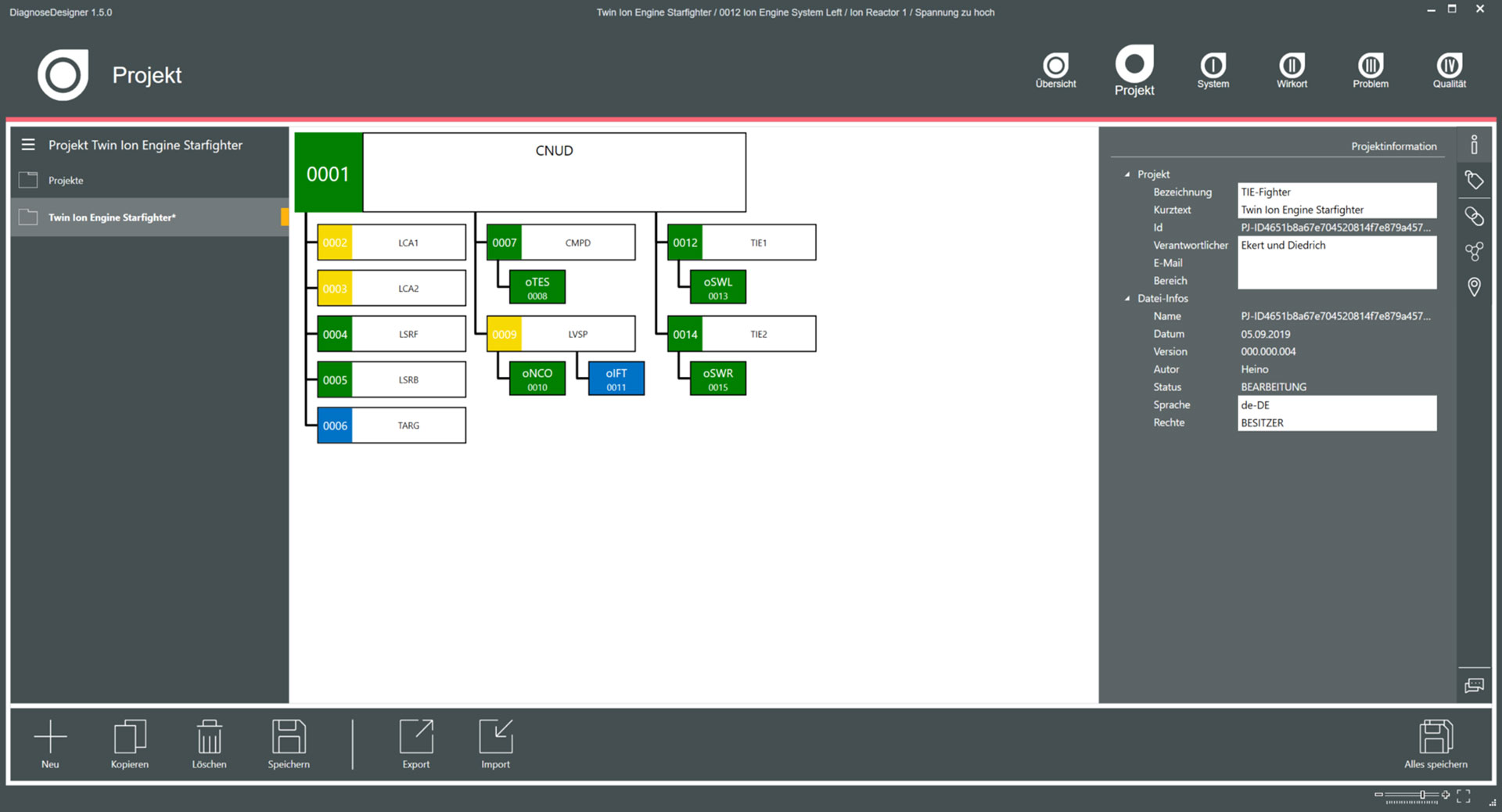Edit the Bezeichnung field TIE-Fighter
Image resolution: width=1502 pixels, height=812 pixels.
click(x=1336, y=192)
